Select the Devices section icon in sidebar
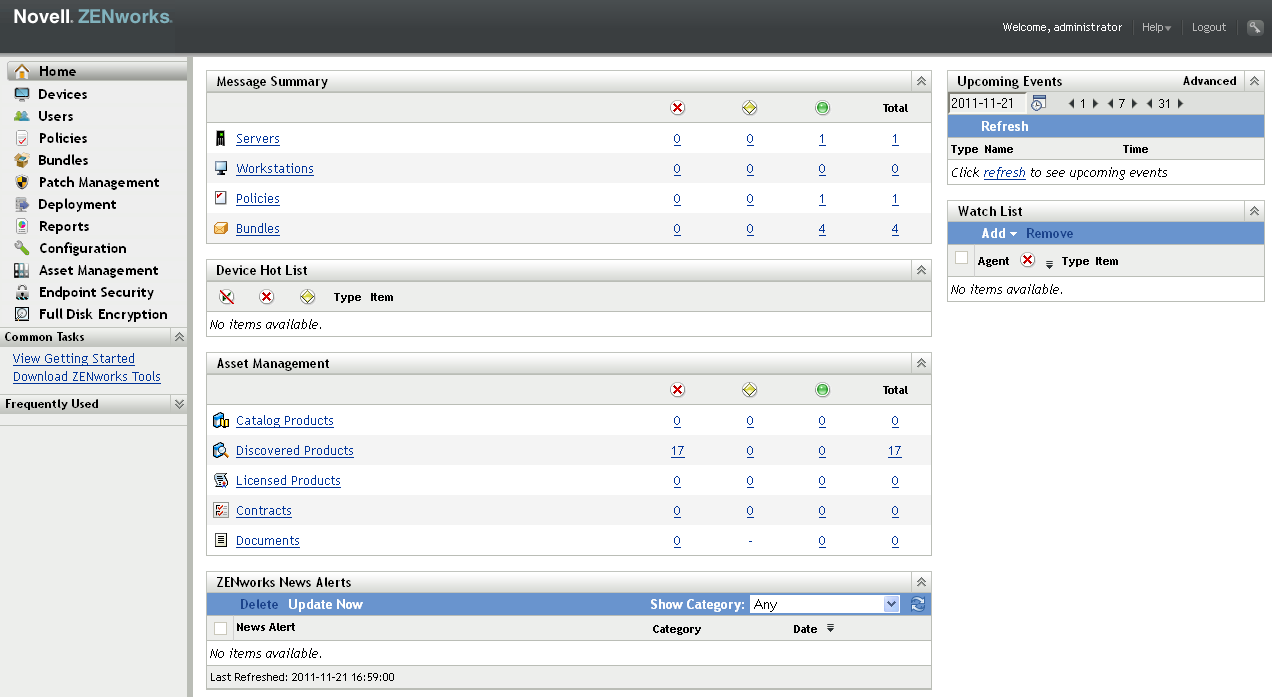The height and width of the screenshot is (697, 1272). pos(22,93)
